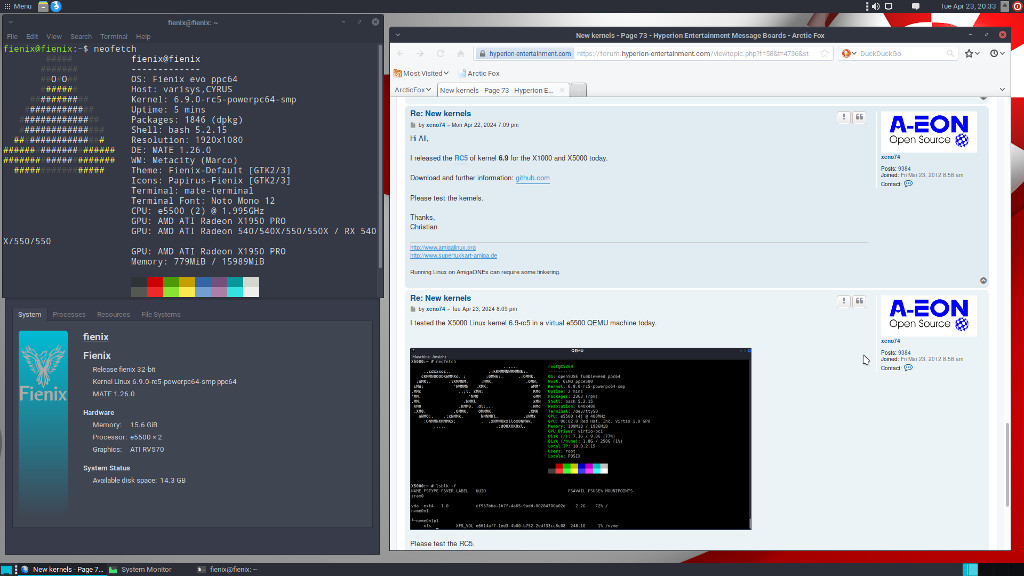Screen dimensions: 1024x576
Task: Jump to top arrow below the first post
Action: (x=984, y=281)
